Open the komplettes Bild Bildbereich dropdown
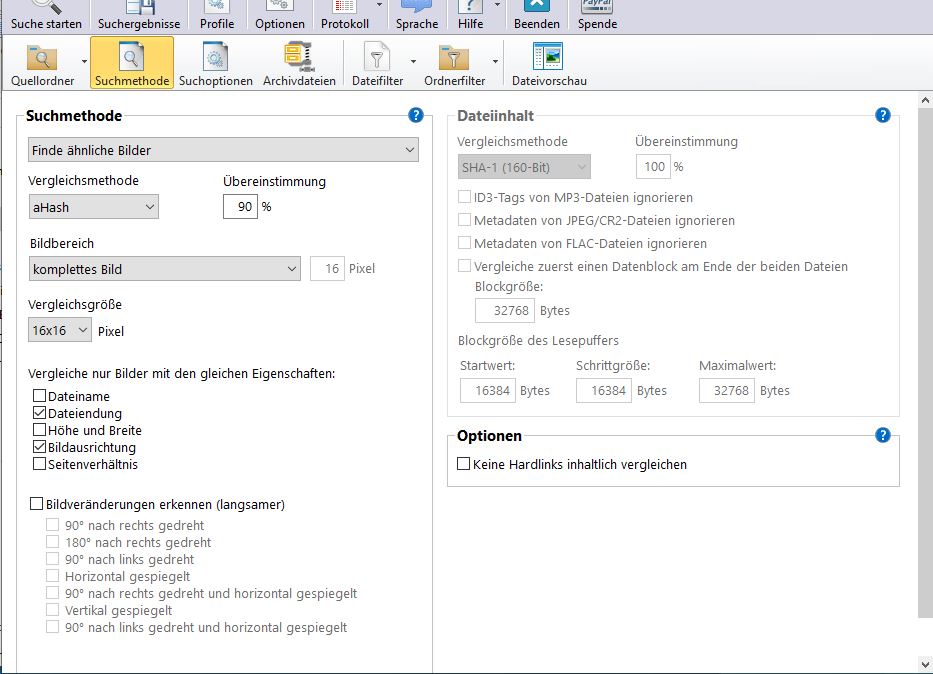 tap(164, 269)
